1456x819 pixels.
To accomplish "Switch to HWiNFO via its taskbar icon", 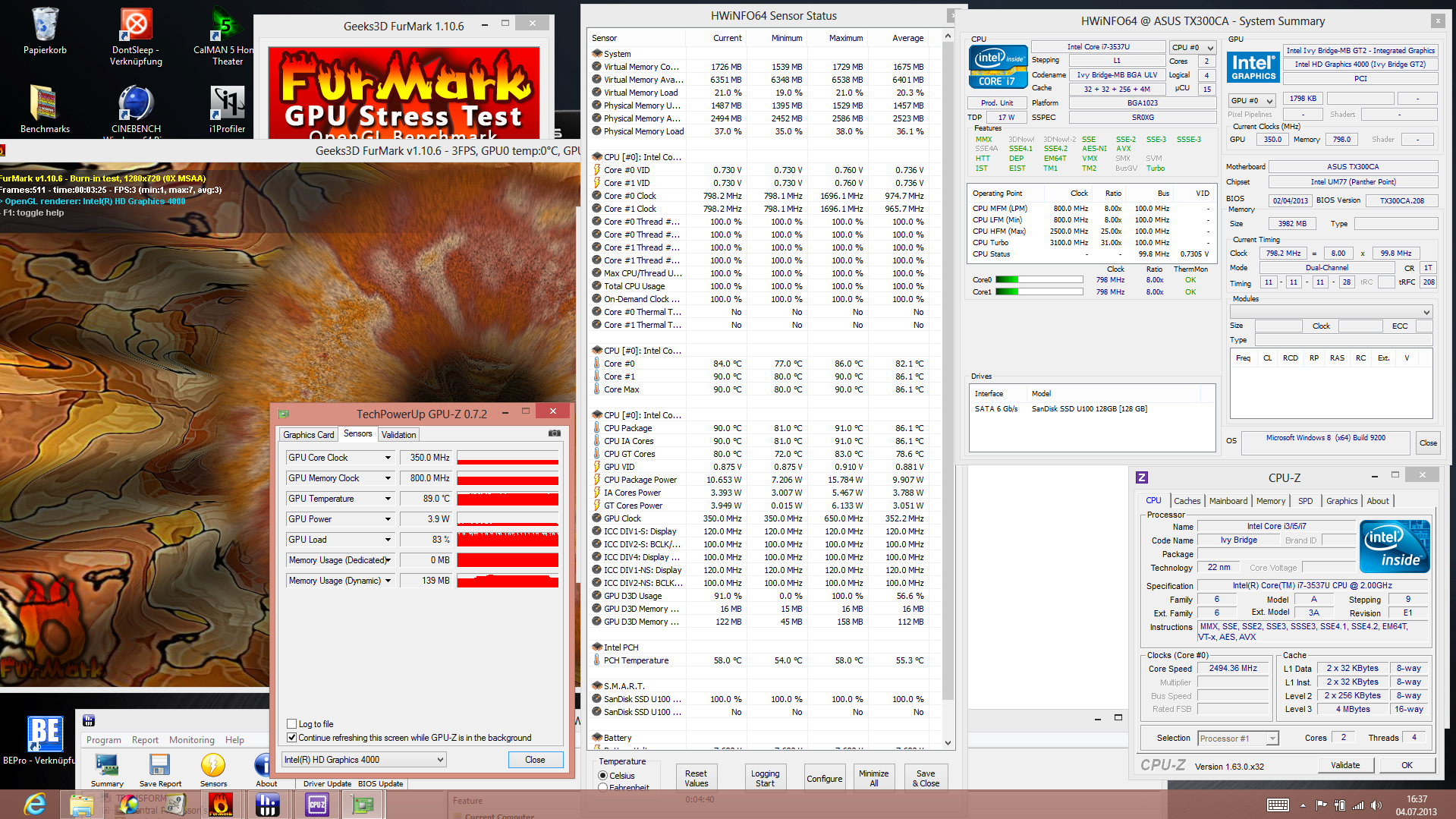I will tap(267, 804).
